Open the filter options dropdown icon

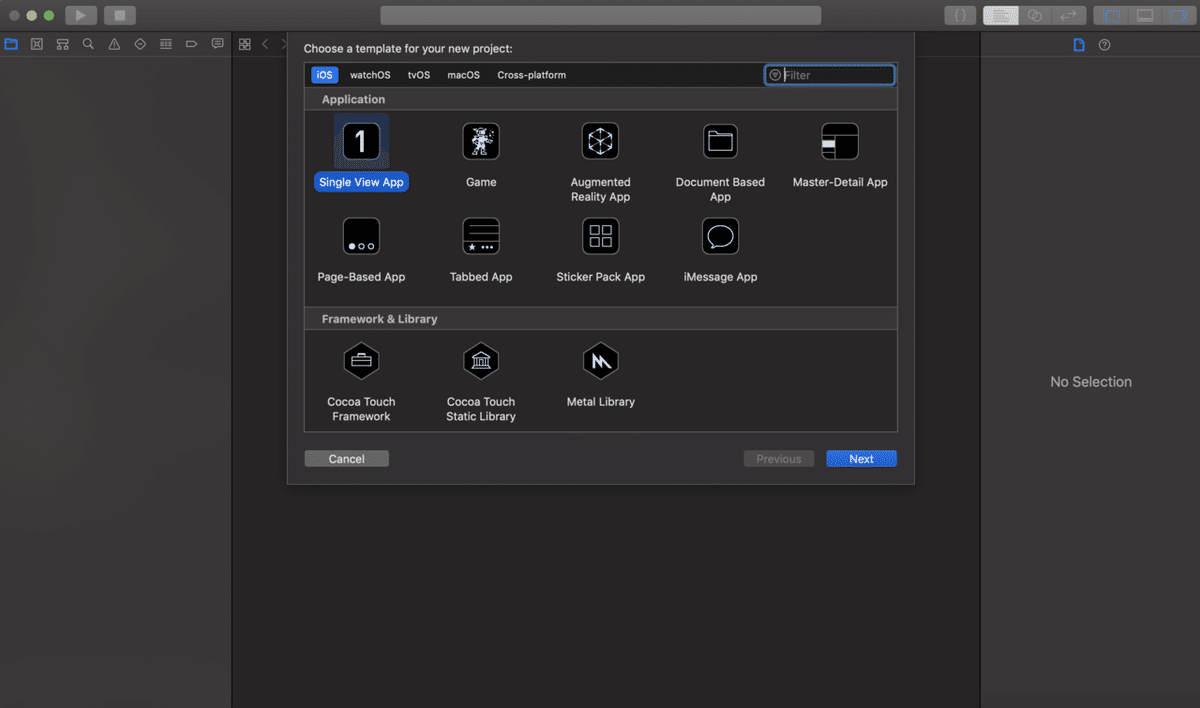775,75
